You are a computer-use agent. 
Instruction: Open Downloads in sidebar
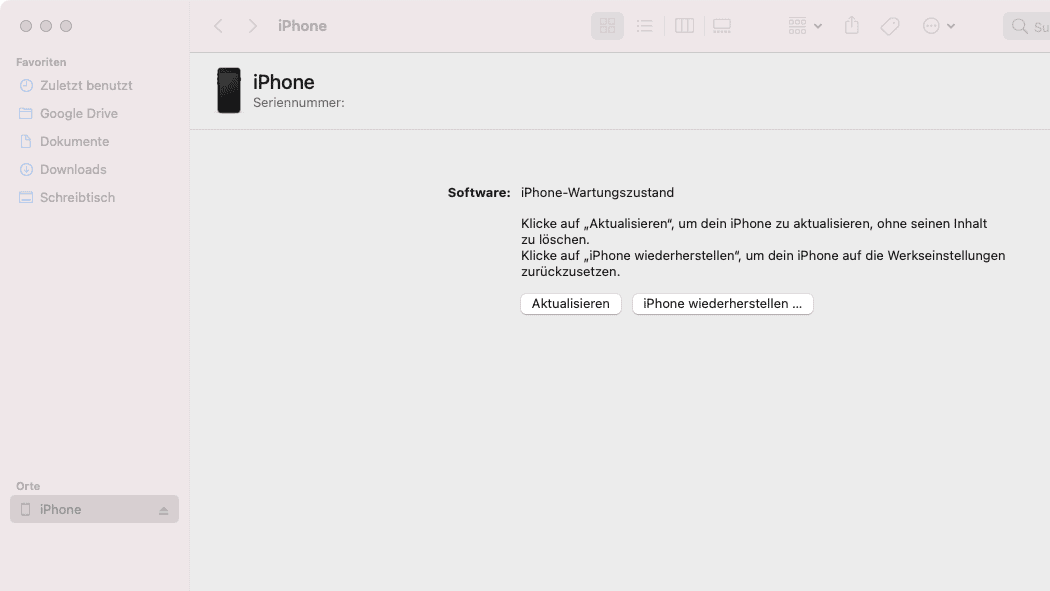[73, 170]
